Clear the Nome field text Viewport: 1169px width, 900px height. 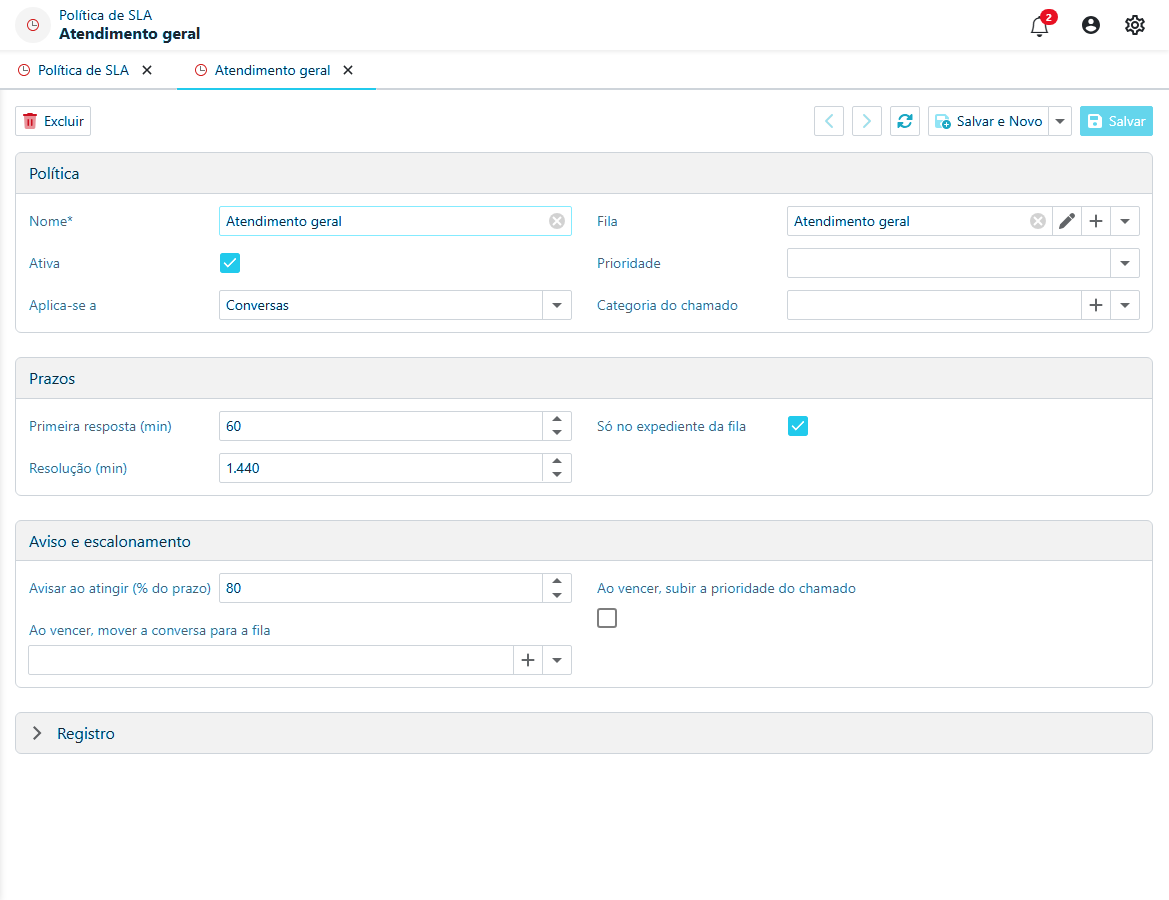pos(557,221)
